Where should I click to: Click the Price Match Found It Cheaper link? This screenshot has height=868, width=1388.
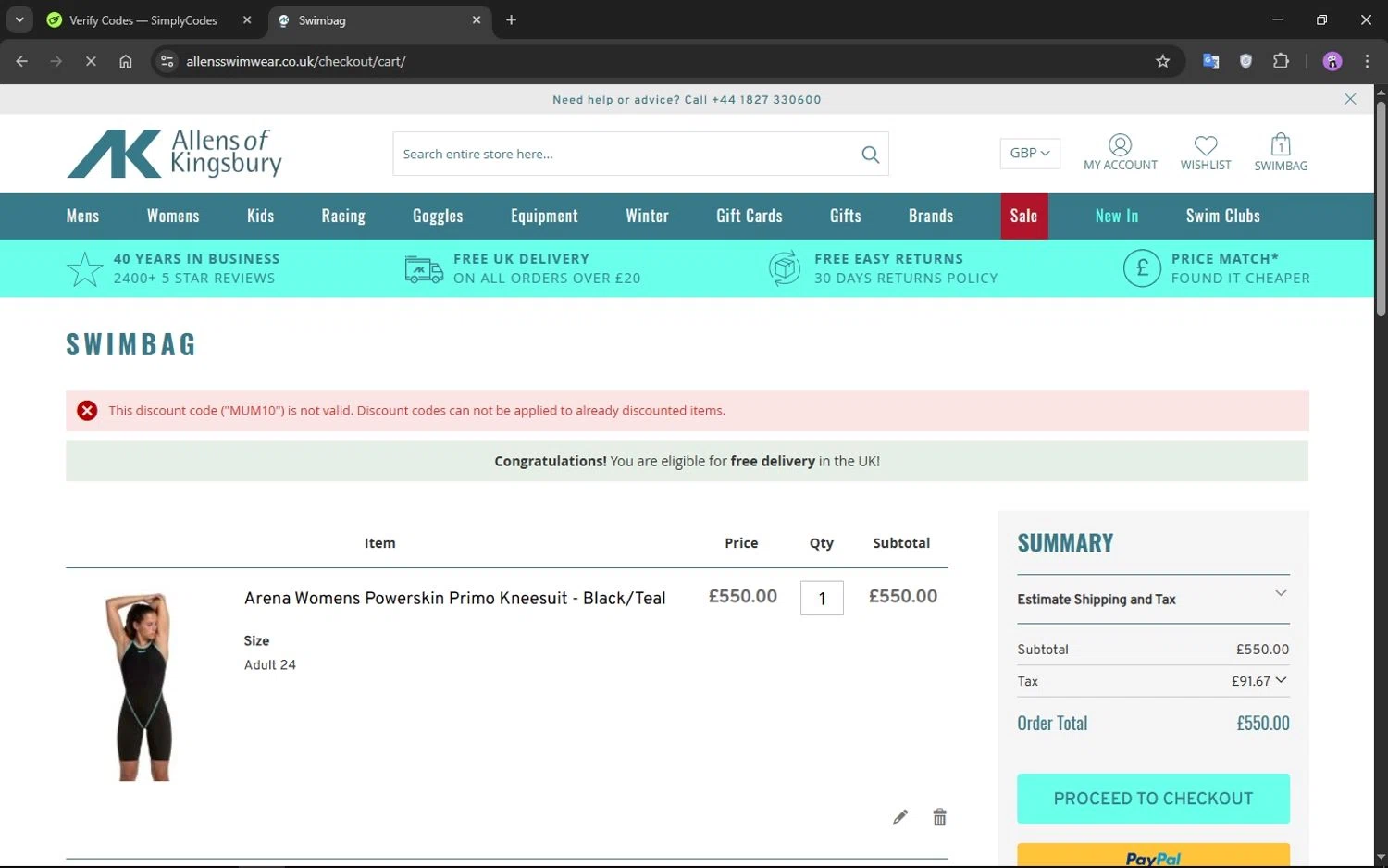(1240, 268)
